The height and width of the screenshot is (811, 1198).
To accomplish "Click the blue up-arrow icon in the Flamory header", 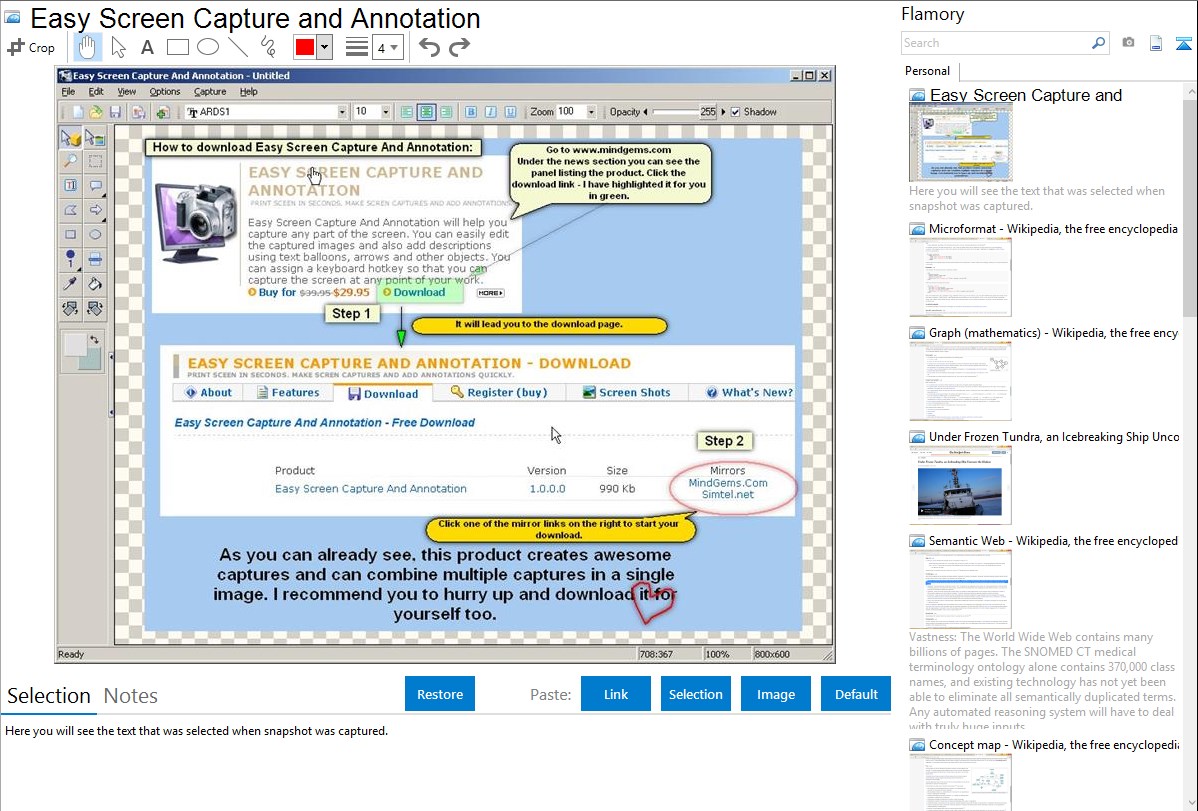I will point(1183,43).
